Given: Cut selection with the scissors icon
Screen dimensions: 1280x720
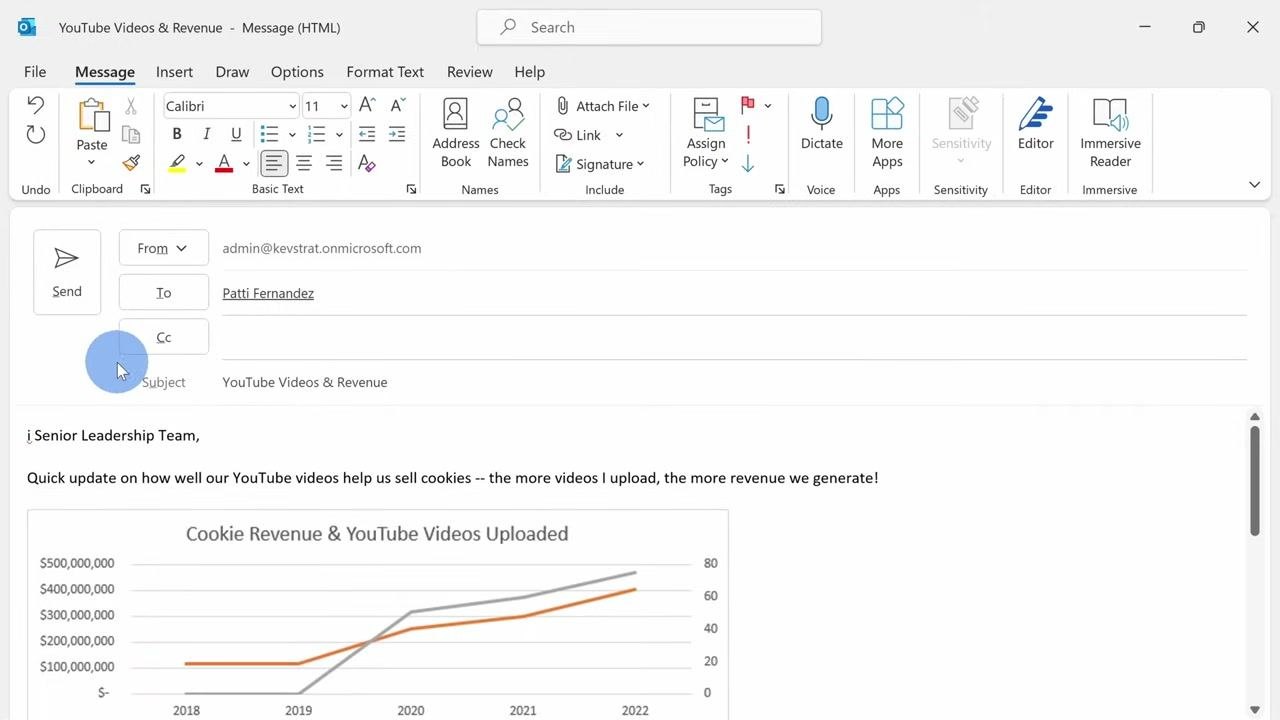Looking at the screenshot, I should click(130, 106).
